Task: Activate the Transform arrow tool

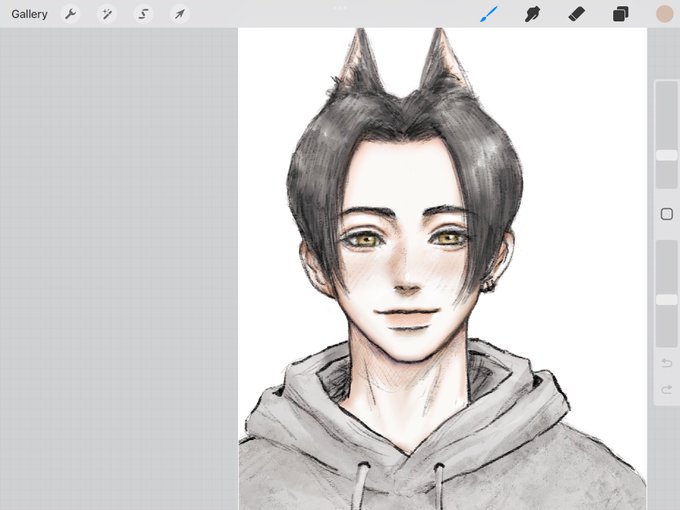Action: click(x=180, y=14)
